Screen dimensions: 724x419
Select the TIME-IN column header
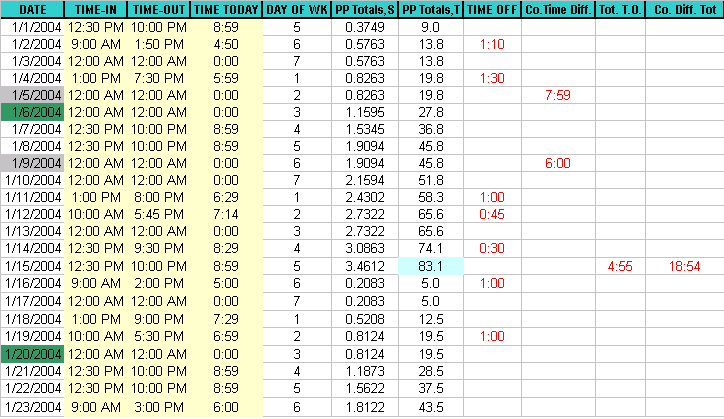coord(96,9)
